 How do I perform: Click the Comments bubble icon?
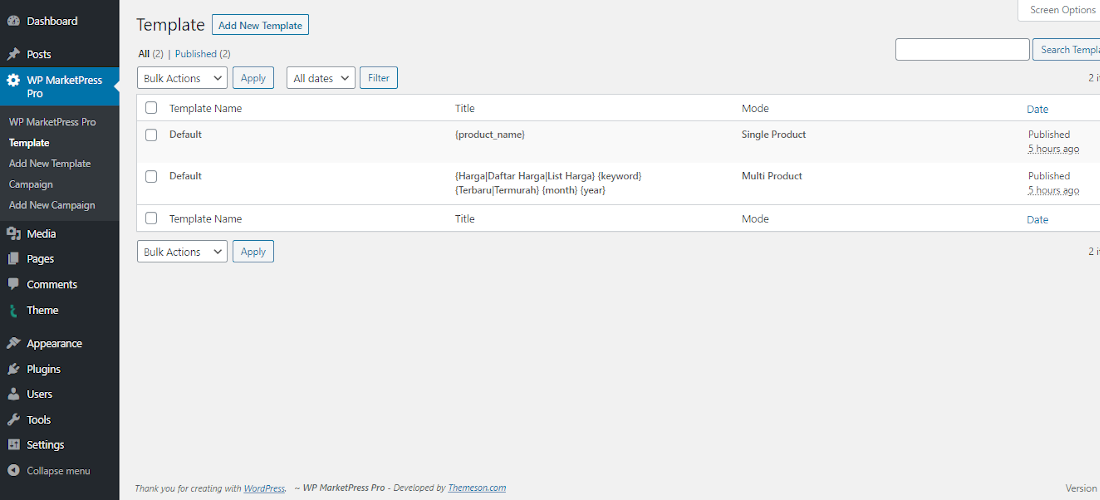coord(13,284)
